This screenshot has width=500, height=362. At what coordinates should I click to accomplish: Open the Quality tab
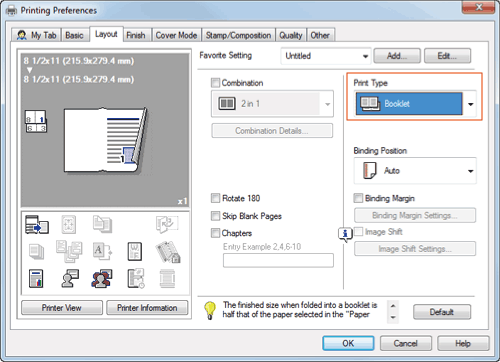tap(291, 35)
